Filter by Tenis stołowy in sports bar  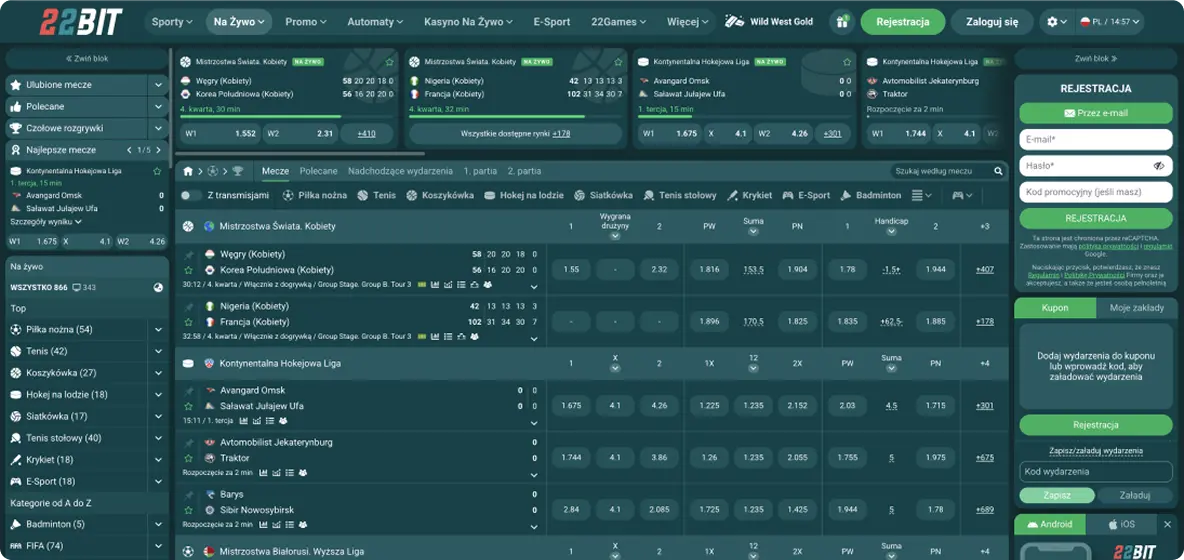pos(680,195)
